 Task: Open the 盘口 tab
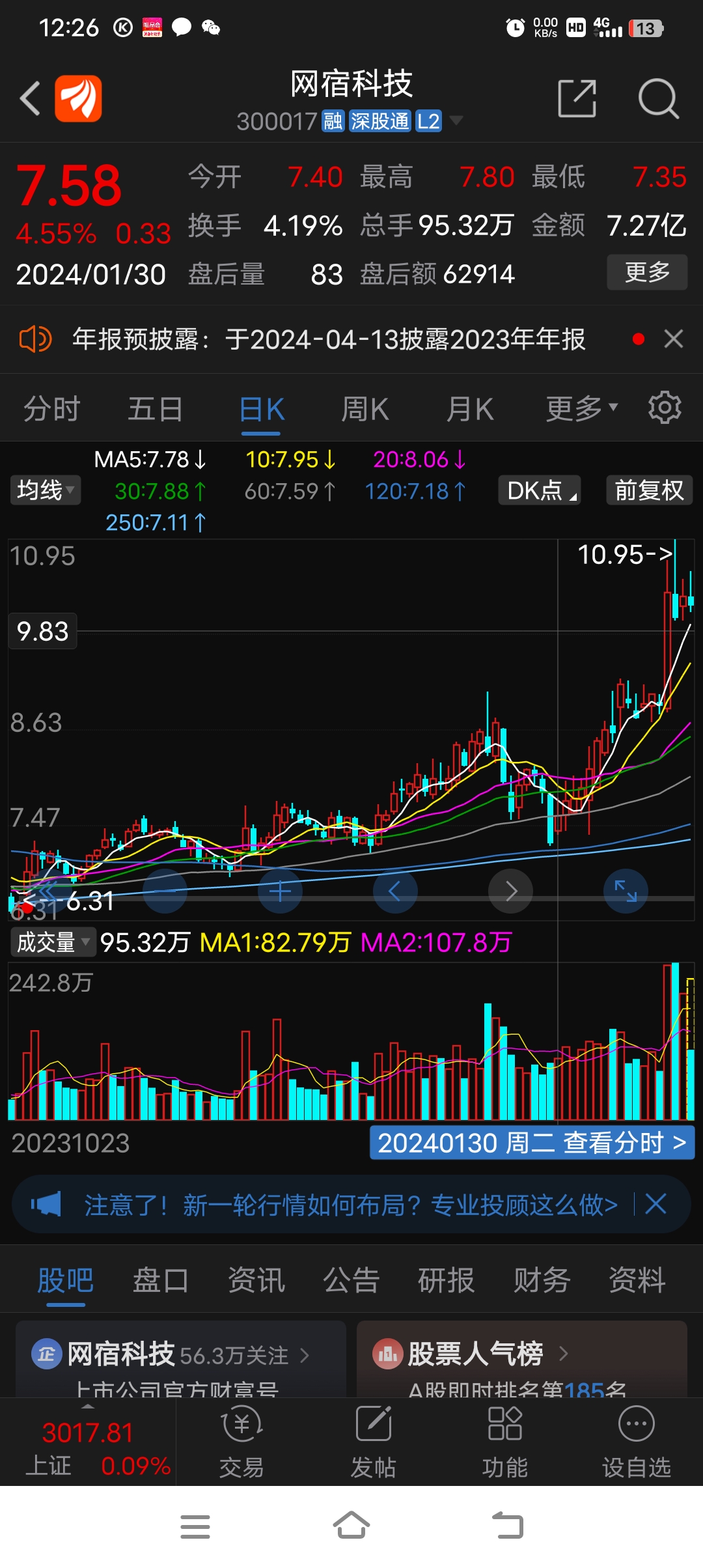click(161, 1281)
